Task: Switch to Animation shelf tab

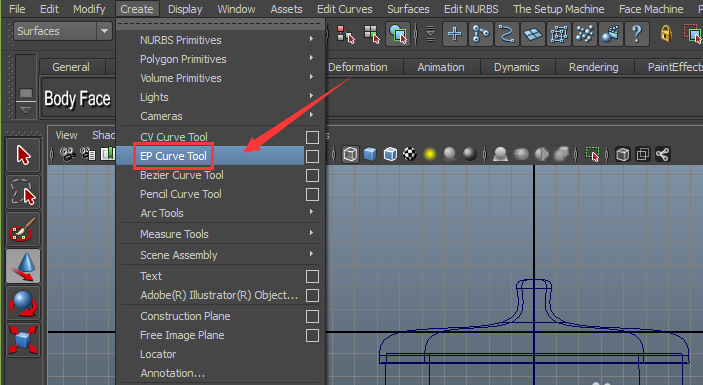Action: coord(441,67)
